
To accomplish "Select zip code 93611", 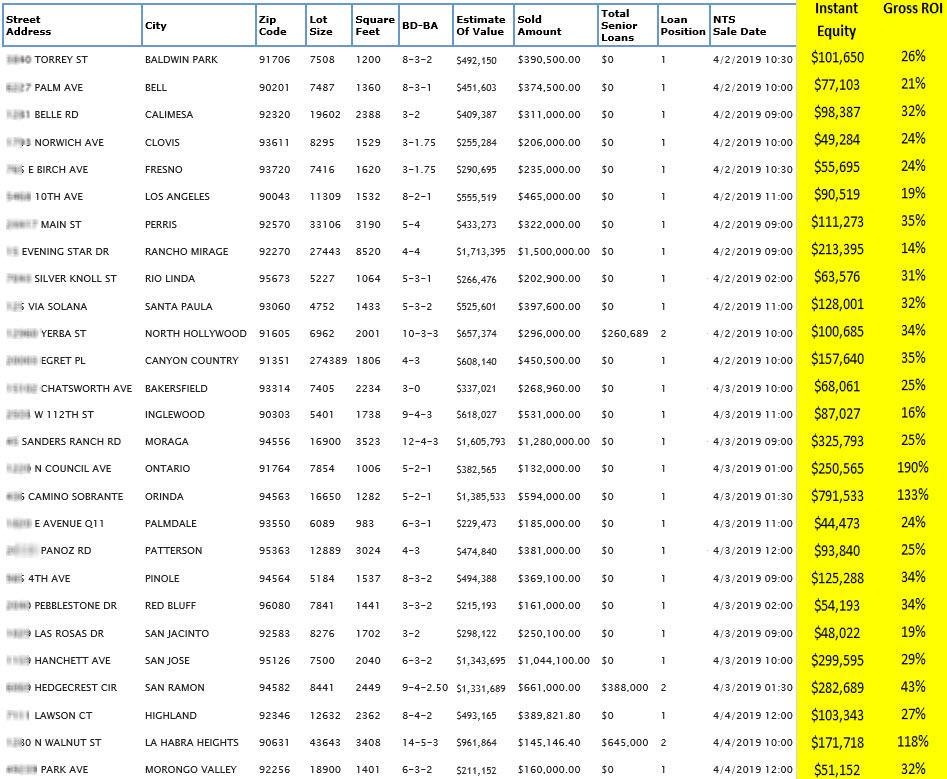I will click(274, 143).
